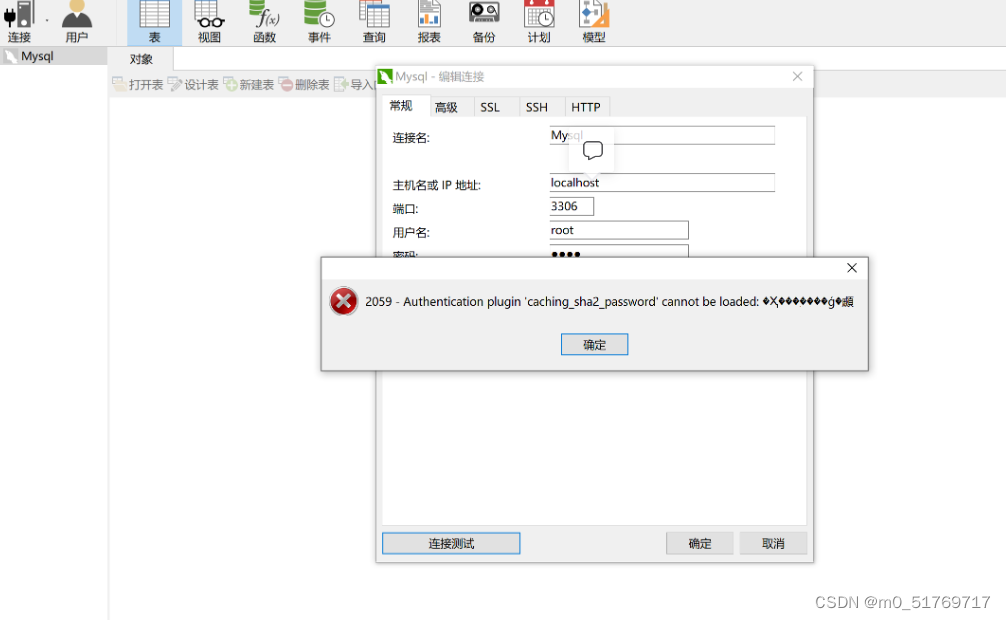Click 删除表 (Delete Table) in object toolbar
1006x620 pixels.
pyautogui.click(x=304, y=85)
